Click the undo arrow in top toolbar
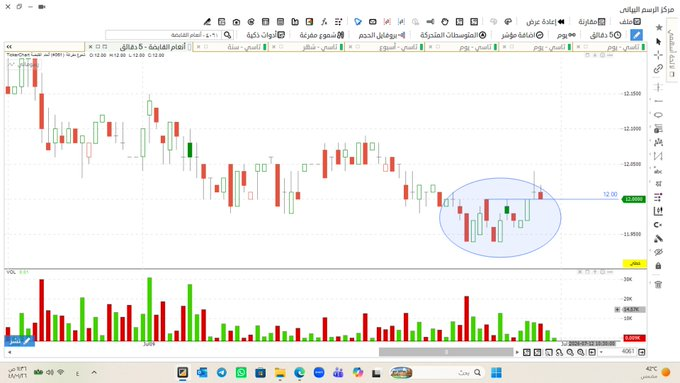This screenshot has height=383, width=680. point(508,22)
